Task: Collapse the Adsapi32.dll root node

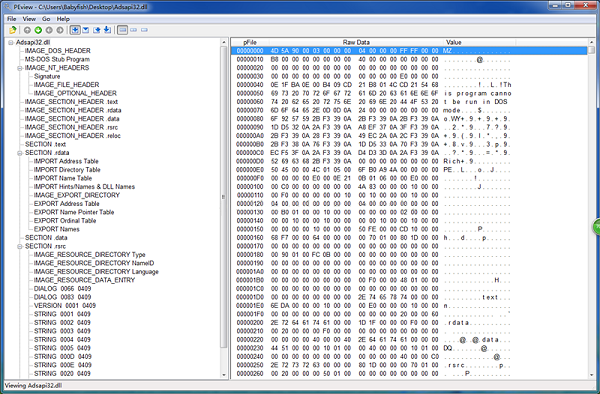Action: [11, 42]
